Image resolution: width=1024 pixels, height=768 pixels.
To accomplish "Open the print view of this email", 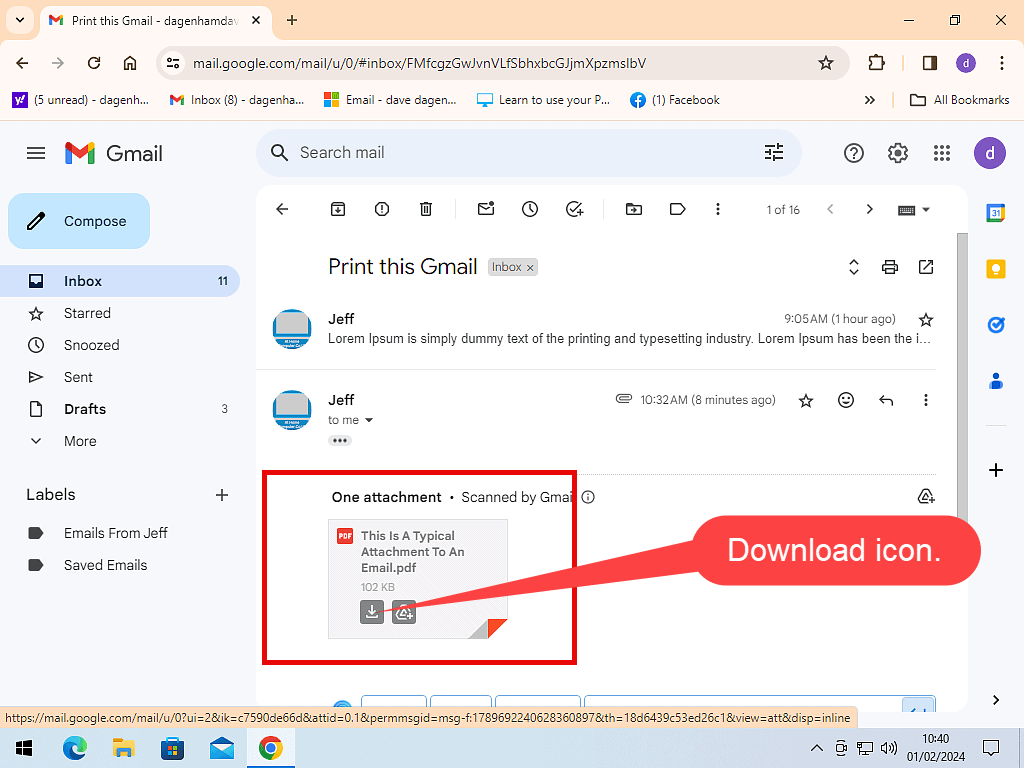I will coord(889,267).
